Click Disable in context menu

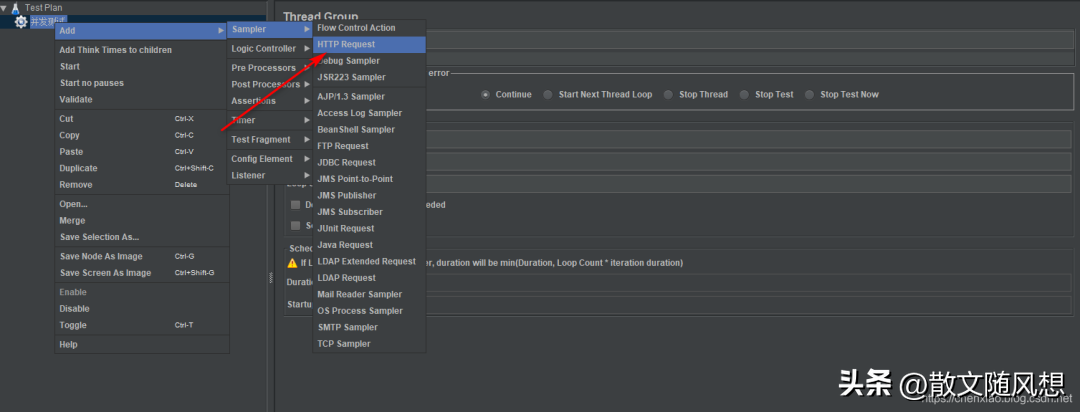tap(141, 309)
